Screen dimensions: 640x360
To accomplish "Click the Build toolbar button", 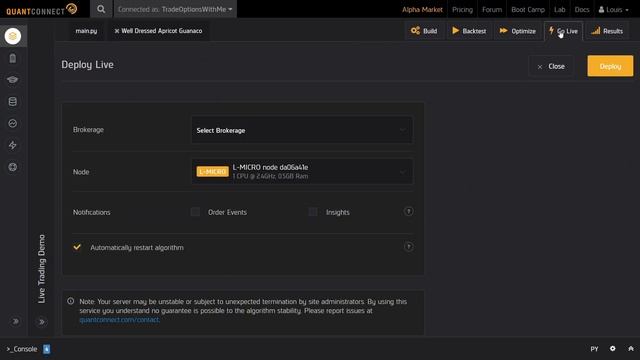I will (424, 31).
